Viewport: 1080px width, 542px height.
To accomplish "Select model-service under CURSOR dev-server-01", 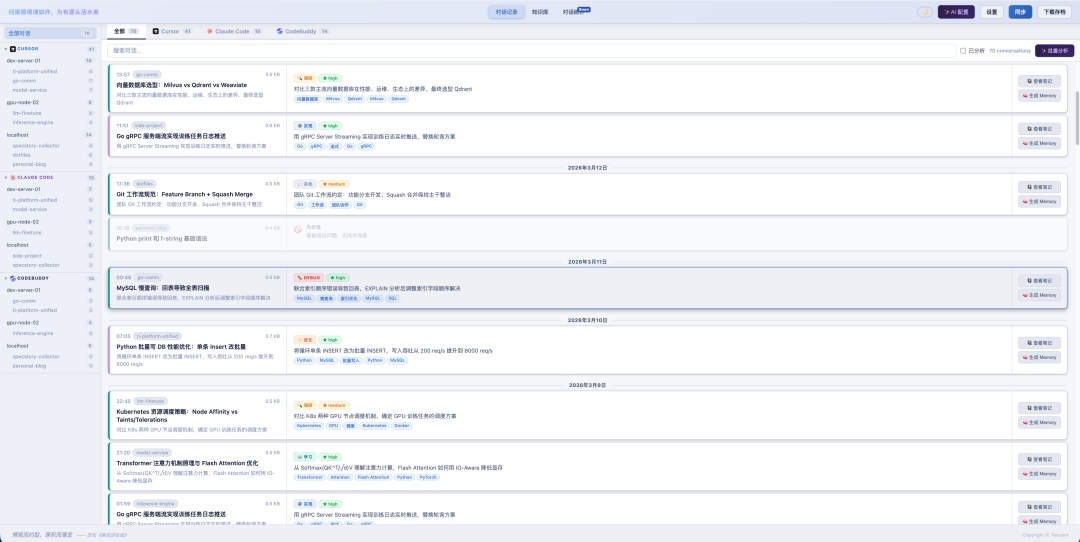I will 50,90.
